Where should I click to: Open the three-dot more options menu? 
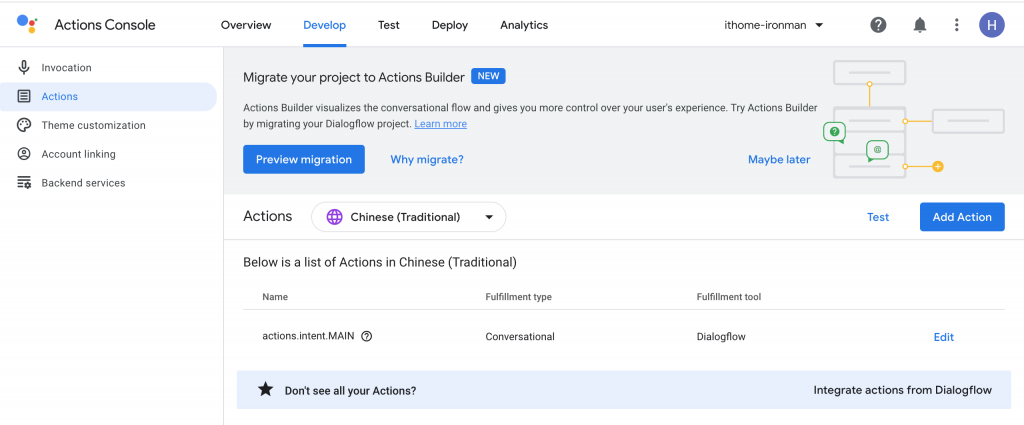pos(957,25)
